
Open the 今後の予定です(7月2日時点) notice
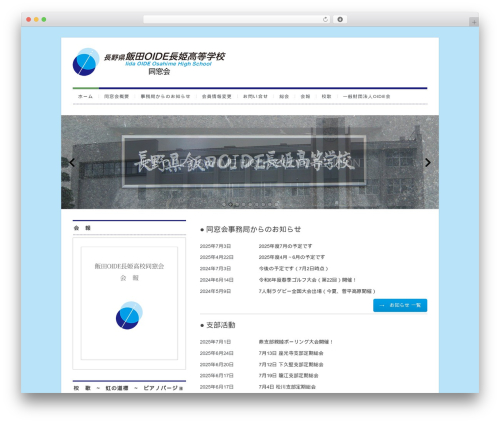pyautogui.click(x=294, y=268)
